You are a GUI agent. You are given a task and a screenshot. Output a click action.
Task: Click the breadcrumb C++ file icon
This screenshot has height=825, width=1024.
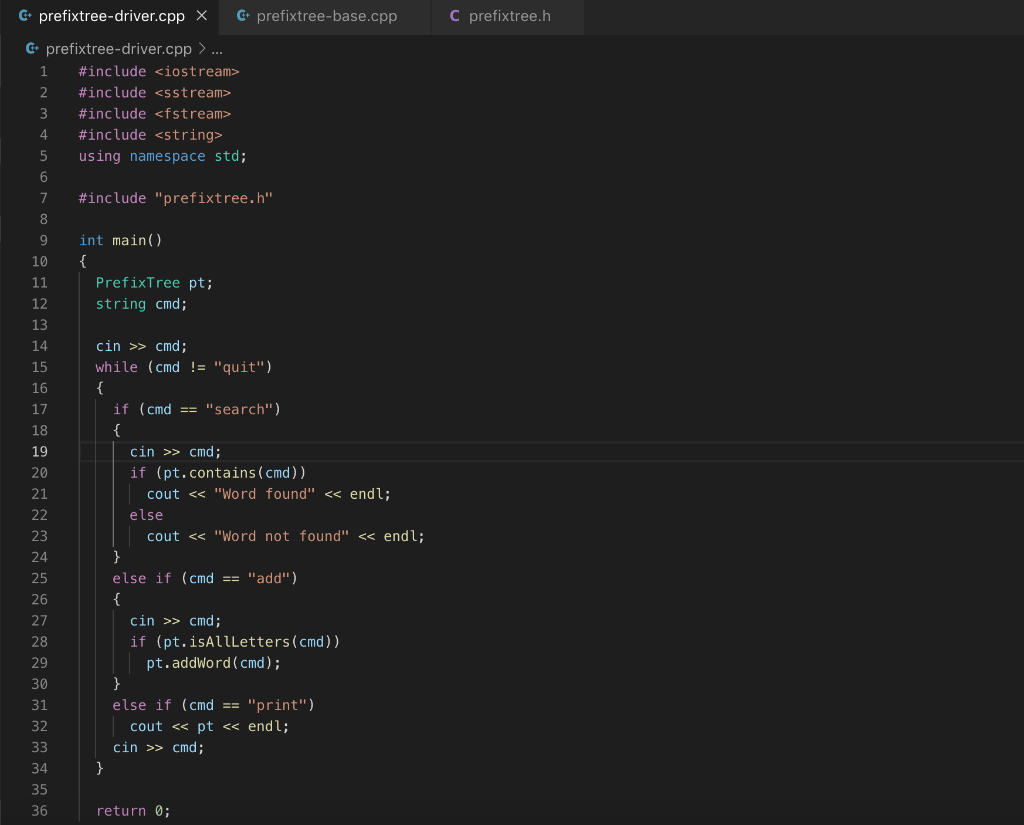click(32, 48)
